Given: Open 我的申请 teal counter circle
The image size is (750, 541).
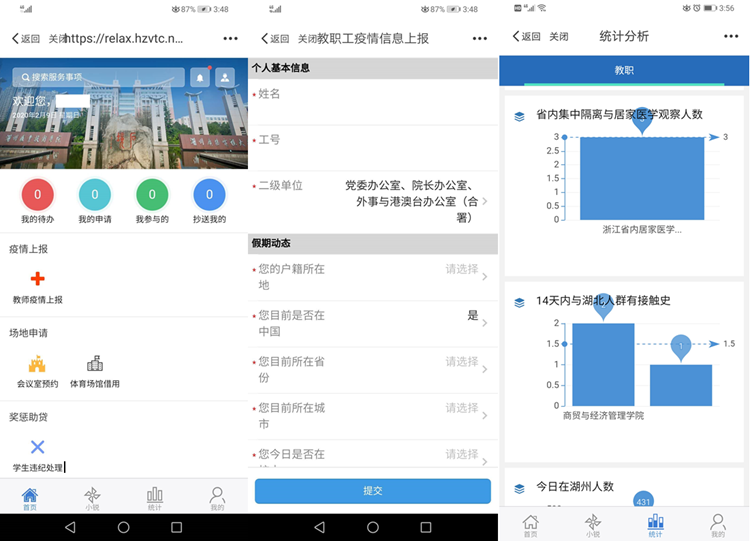Looking at the screenshot, I should 95,195.
